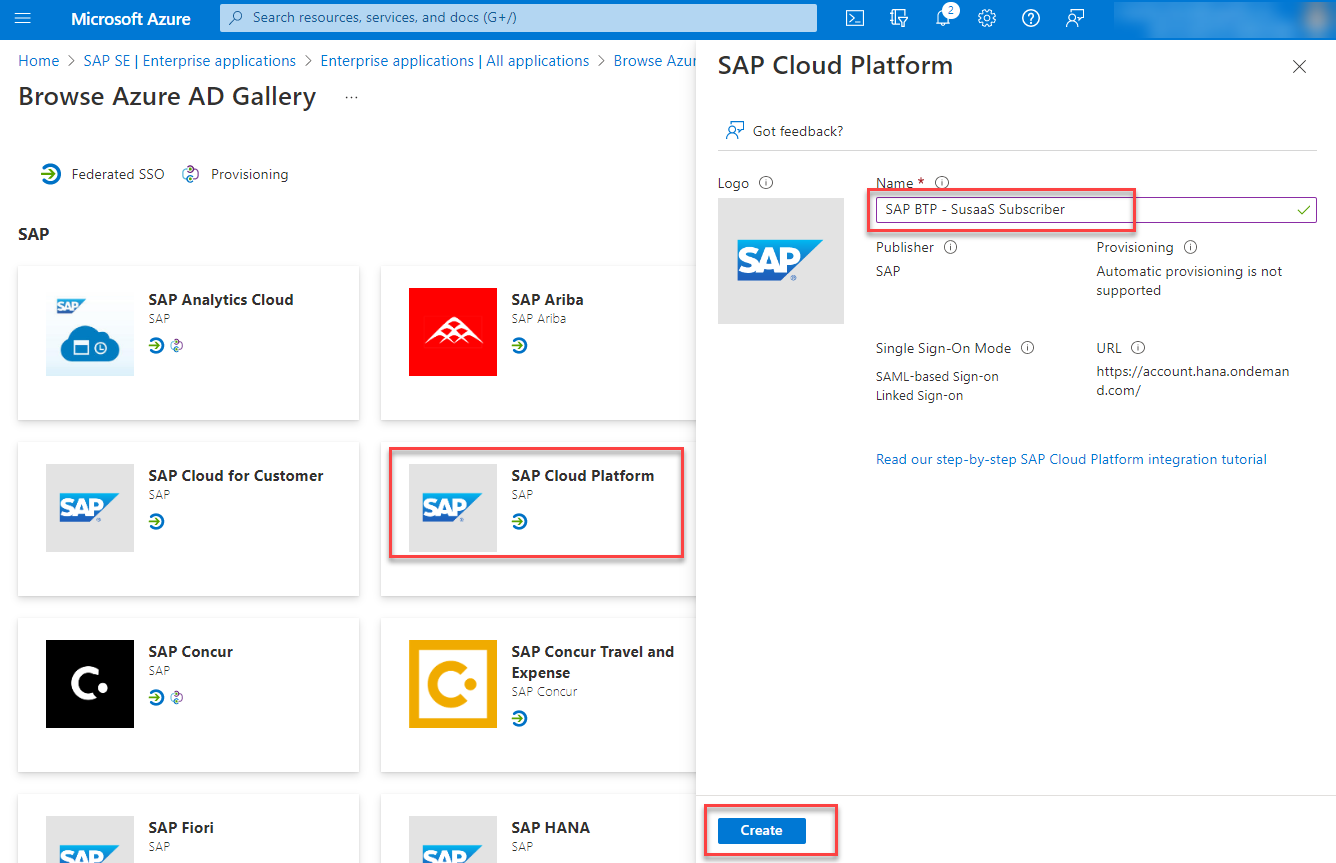
Task: Click 'SAML-based Sign-on' text
Action: (x=937, y=377)
